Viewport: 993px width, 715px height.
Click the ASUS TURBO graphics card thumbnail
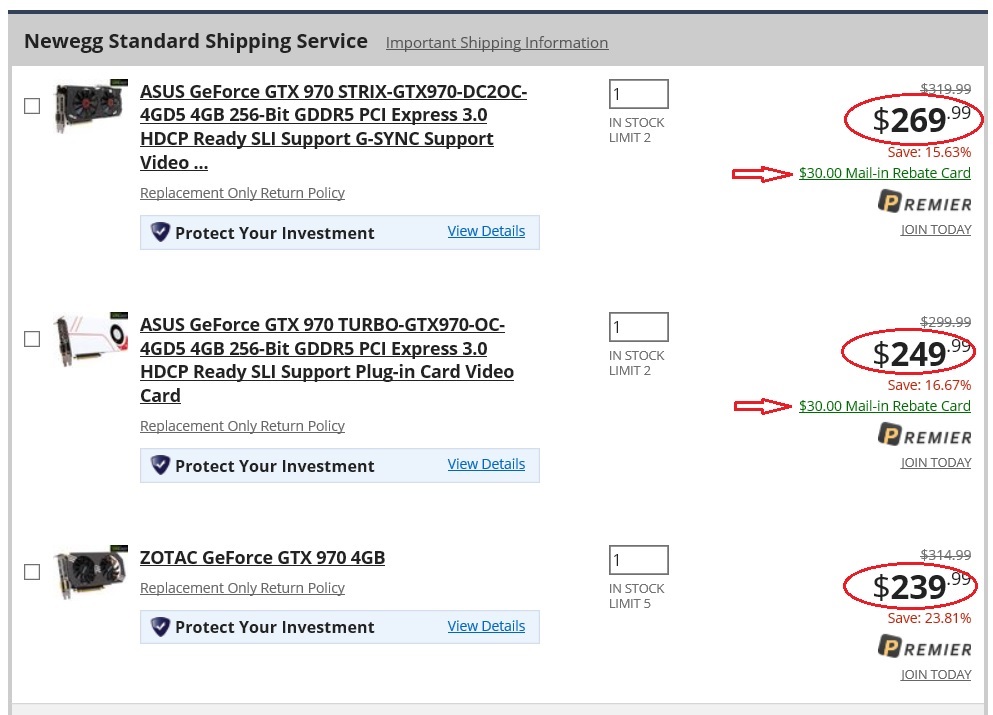pos(91,339)
